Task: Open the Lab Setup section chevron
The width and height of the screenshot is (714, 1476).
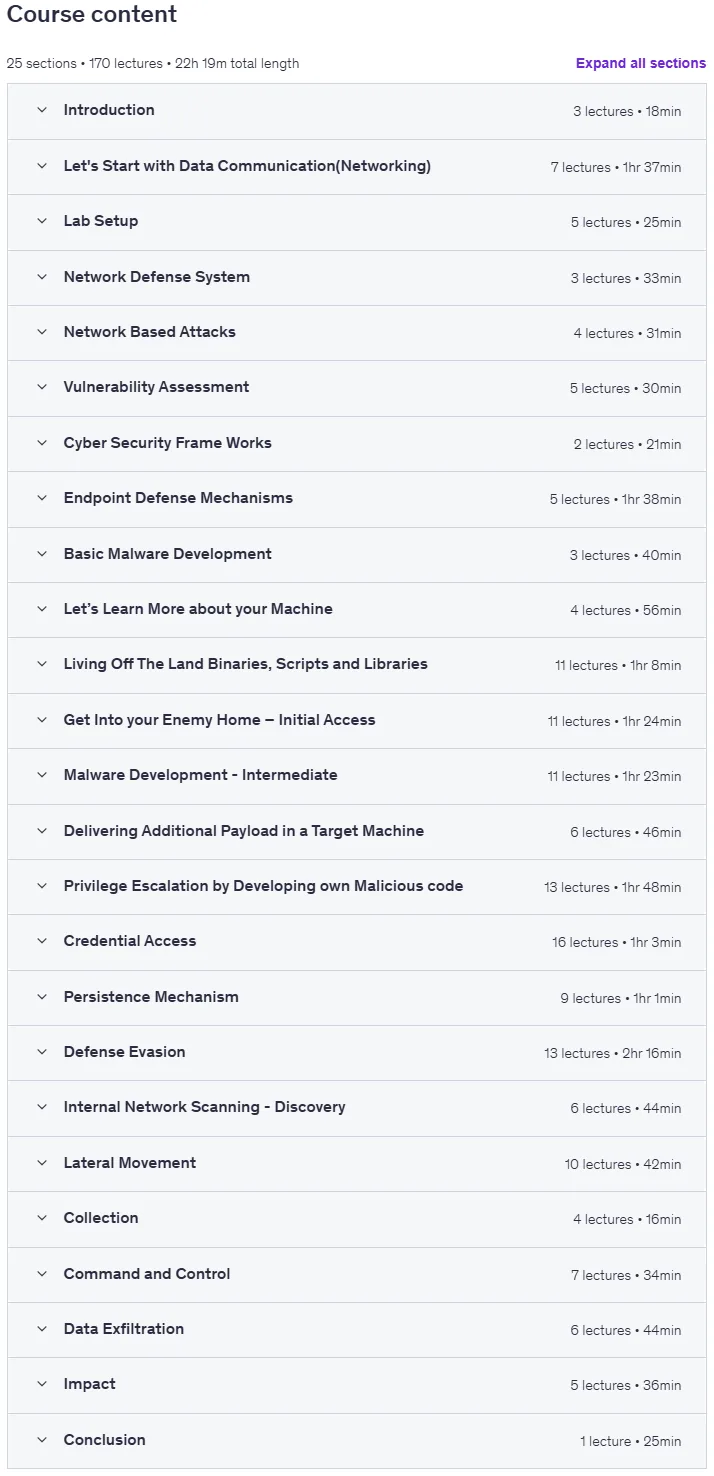Action: (x=42, y=221)
